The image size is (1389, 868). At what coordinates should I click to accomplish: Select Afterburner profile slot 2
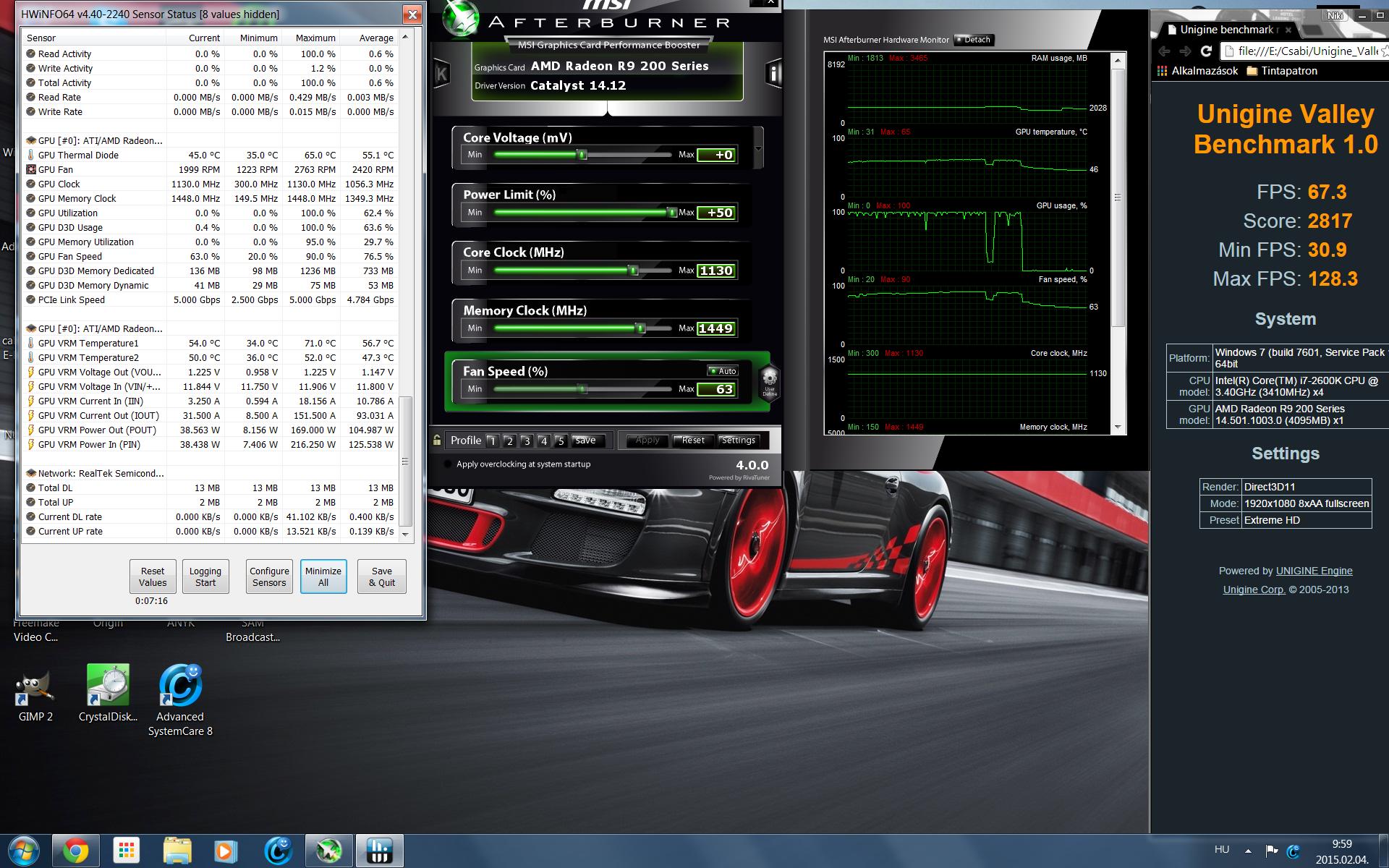click(x=509, y=441)
